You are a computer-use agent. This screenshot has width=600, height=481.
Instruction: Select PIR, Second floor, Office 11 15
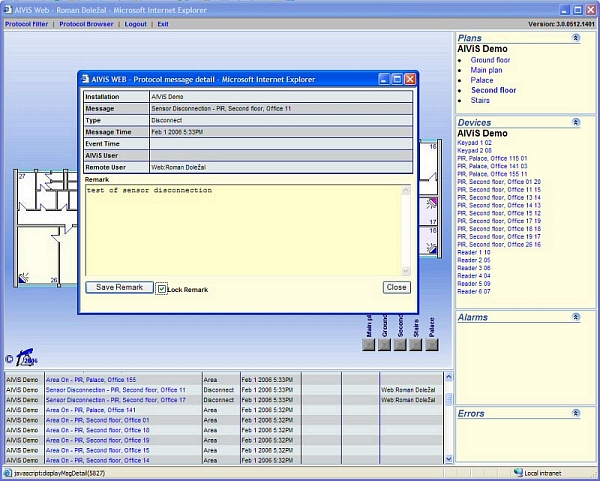499,190
